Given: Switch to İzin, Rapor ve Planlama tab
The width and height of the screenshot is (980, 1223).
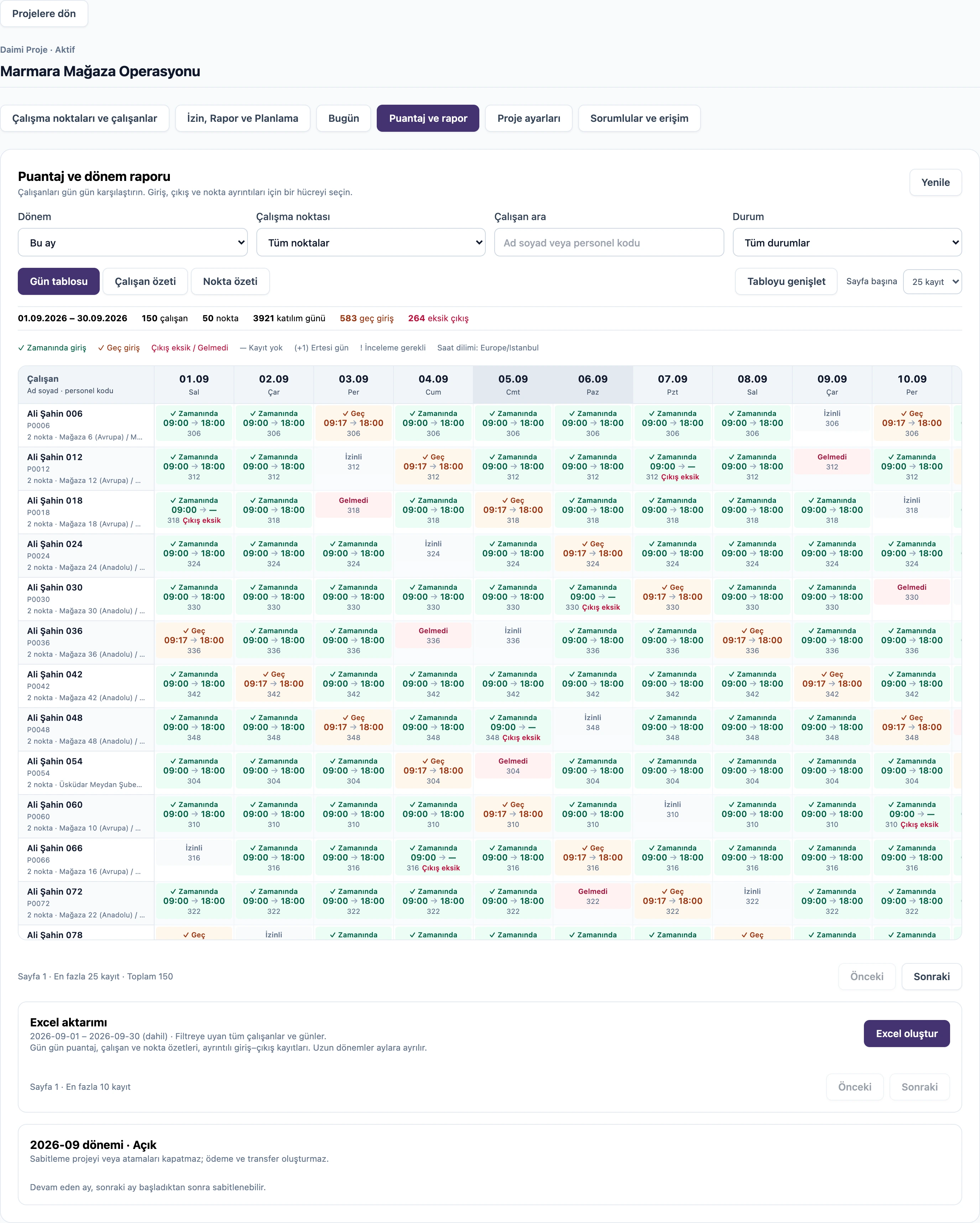Looking at the screenshot, I should pyautogui.click(x=243, y=118).
